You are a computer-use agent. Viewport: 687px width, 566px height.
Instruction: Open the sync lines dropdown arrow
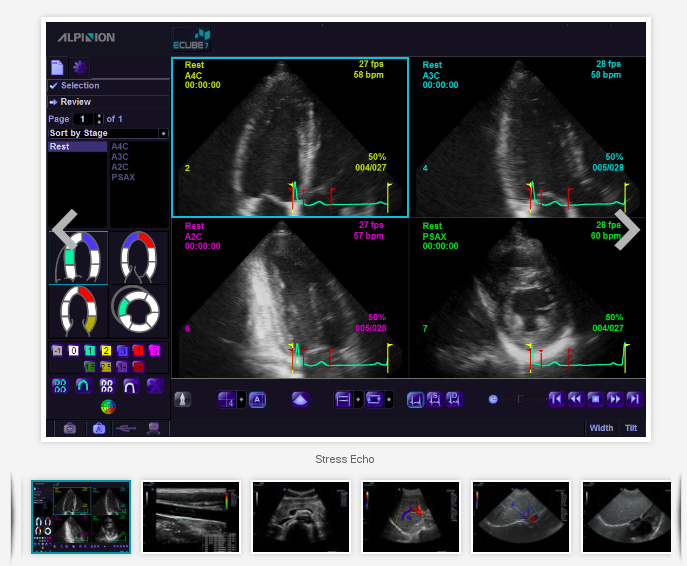point(358,400)
